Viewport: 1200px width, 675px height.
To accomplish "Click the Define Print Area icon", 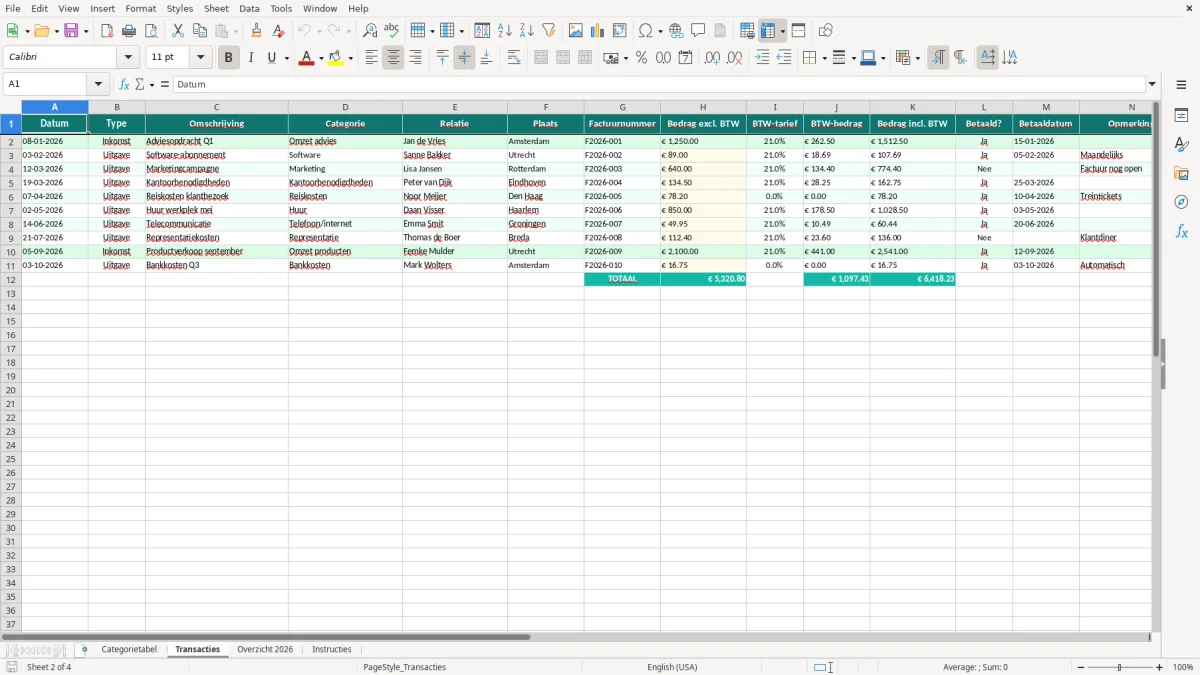I will pyautogui.click(x=747, y=31).
